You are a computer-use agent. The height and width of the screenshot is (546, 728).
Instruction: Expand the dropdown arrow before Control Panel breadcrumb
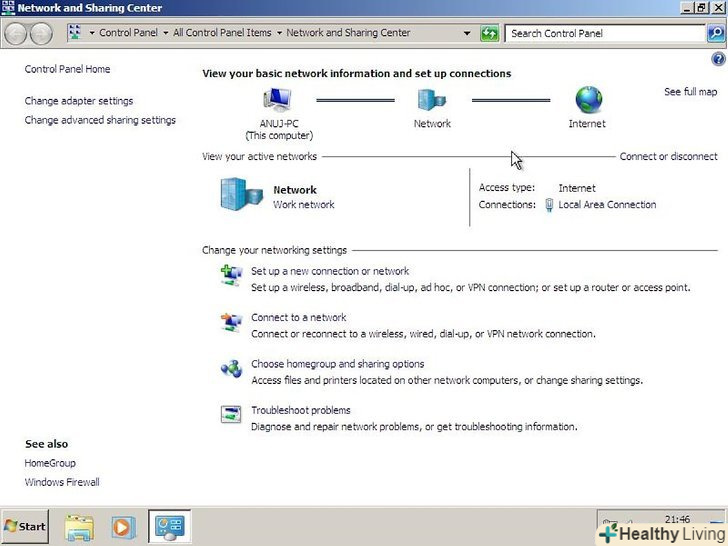click(92, 33)
